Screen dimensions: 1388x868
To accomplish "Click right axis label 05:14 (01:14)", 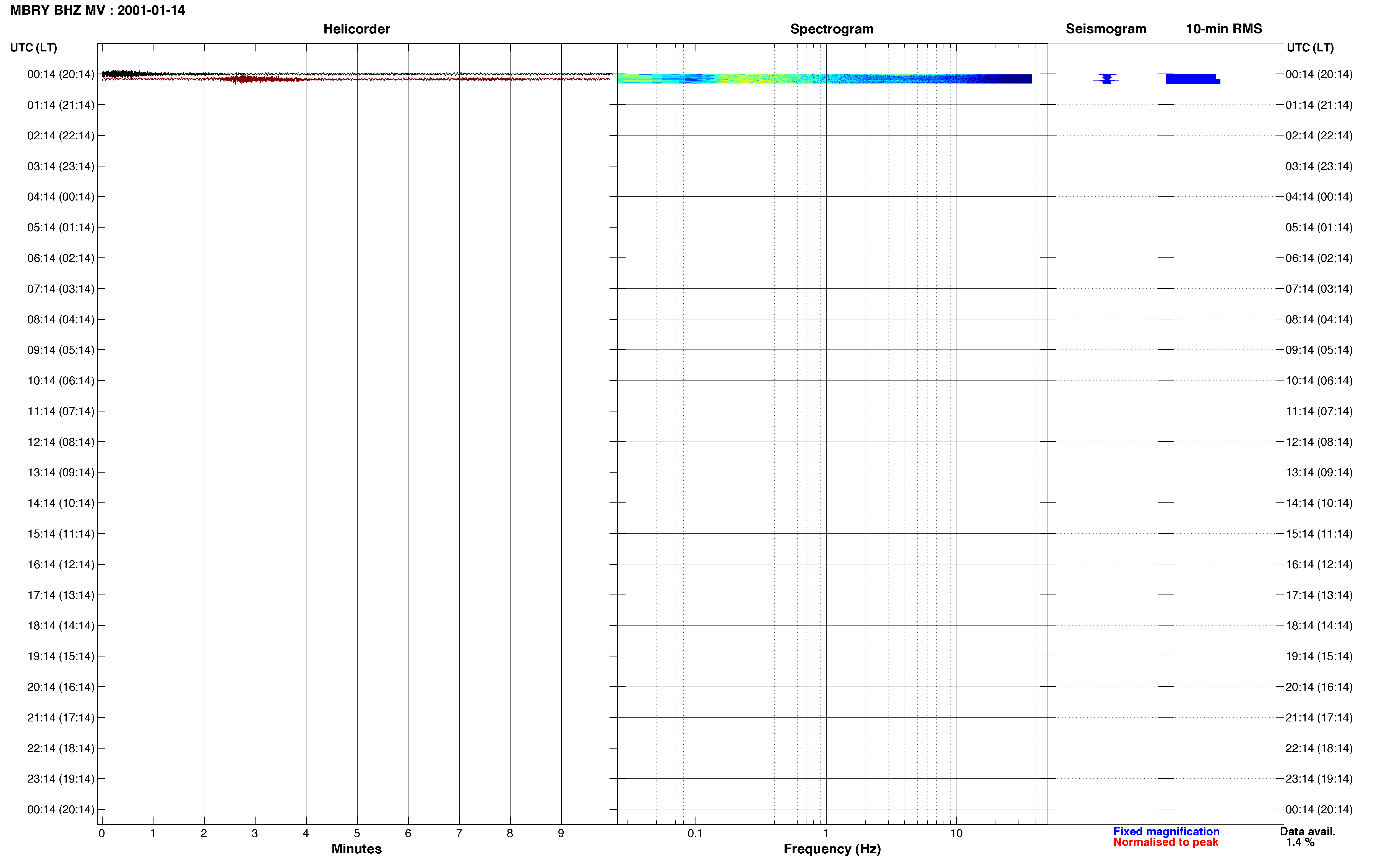I will [1319, 227].
